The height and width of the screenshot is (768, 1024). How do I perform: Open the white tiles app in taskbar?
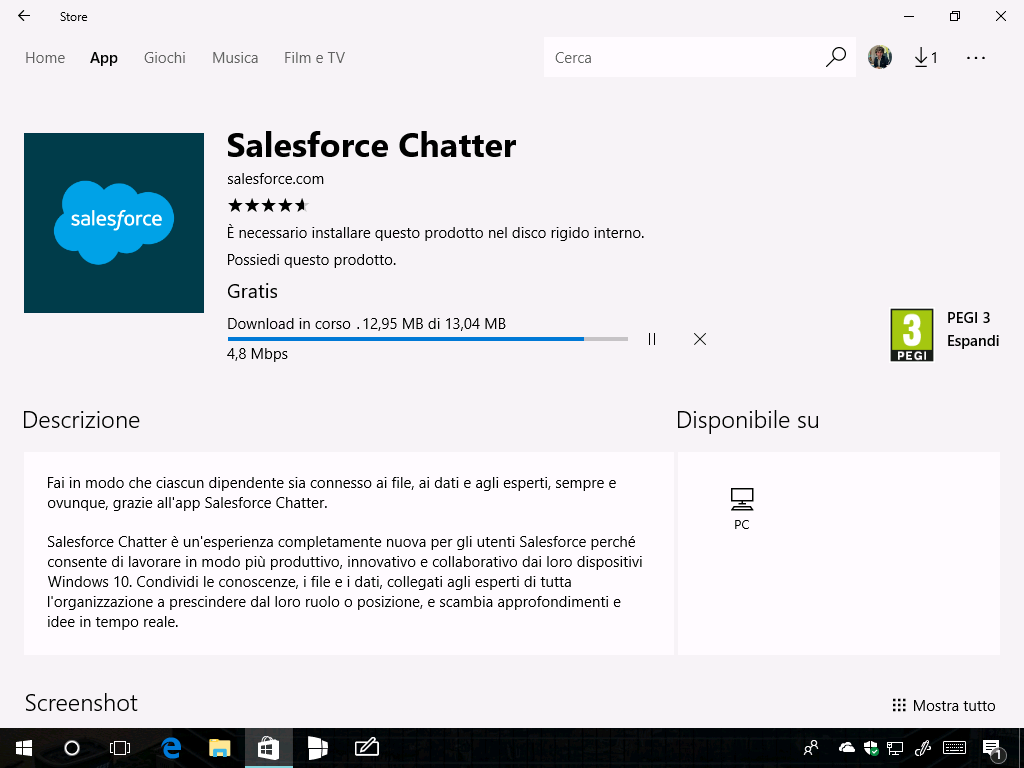tap(317, 748)
